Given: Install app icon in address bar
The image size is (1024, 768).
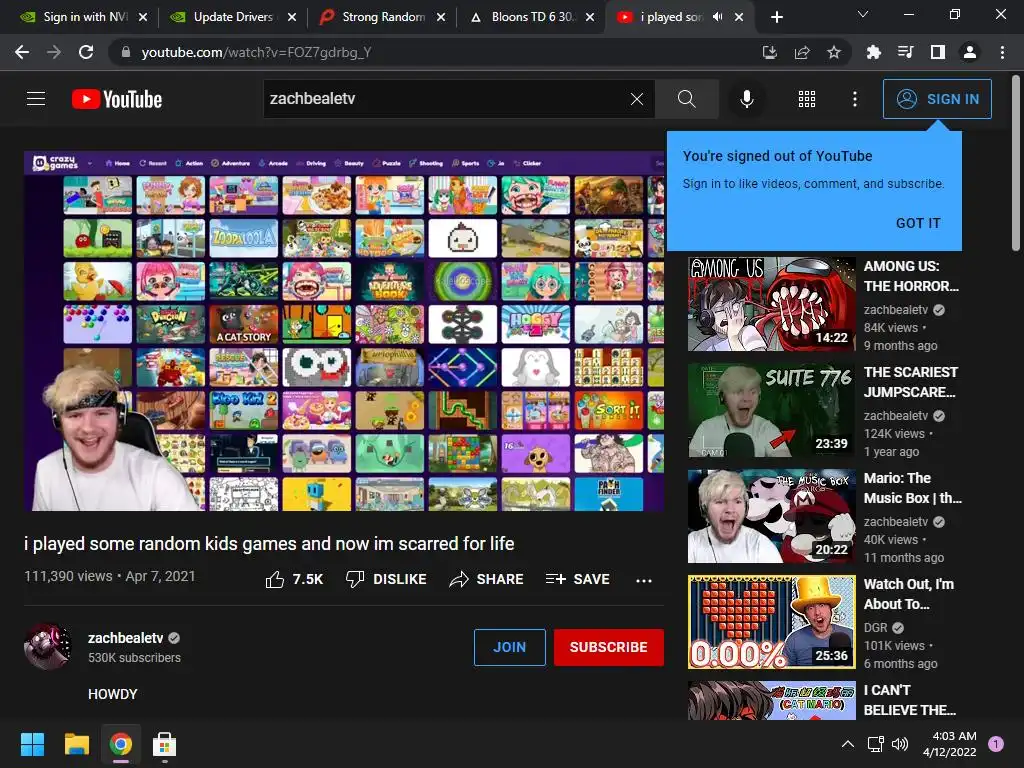Looking at the screenshot, I should (769, 52).
